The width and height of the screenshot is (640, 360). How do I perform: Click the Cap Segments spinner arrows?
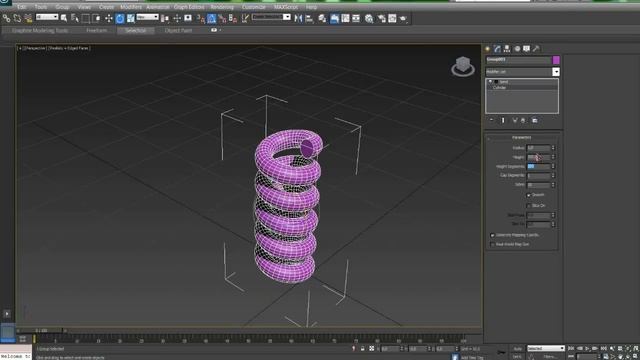click(553, 176)
